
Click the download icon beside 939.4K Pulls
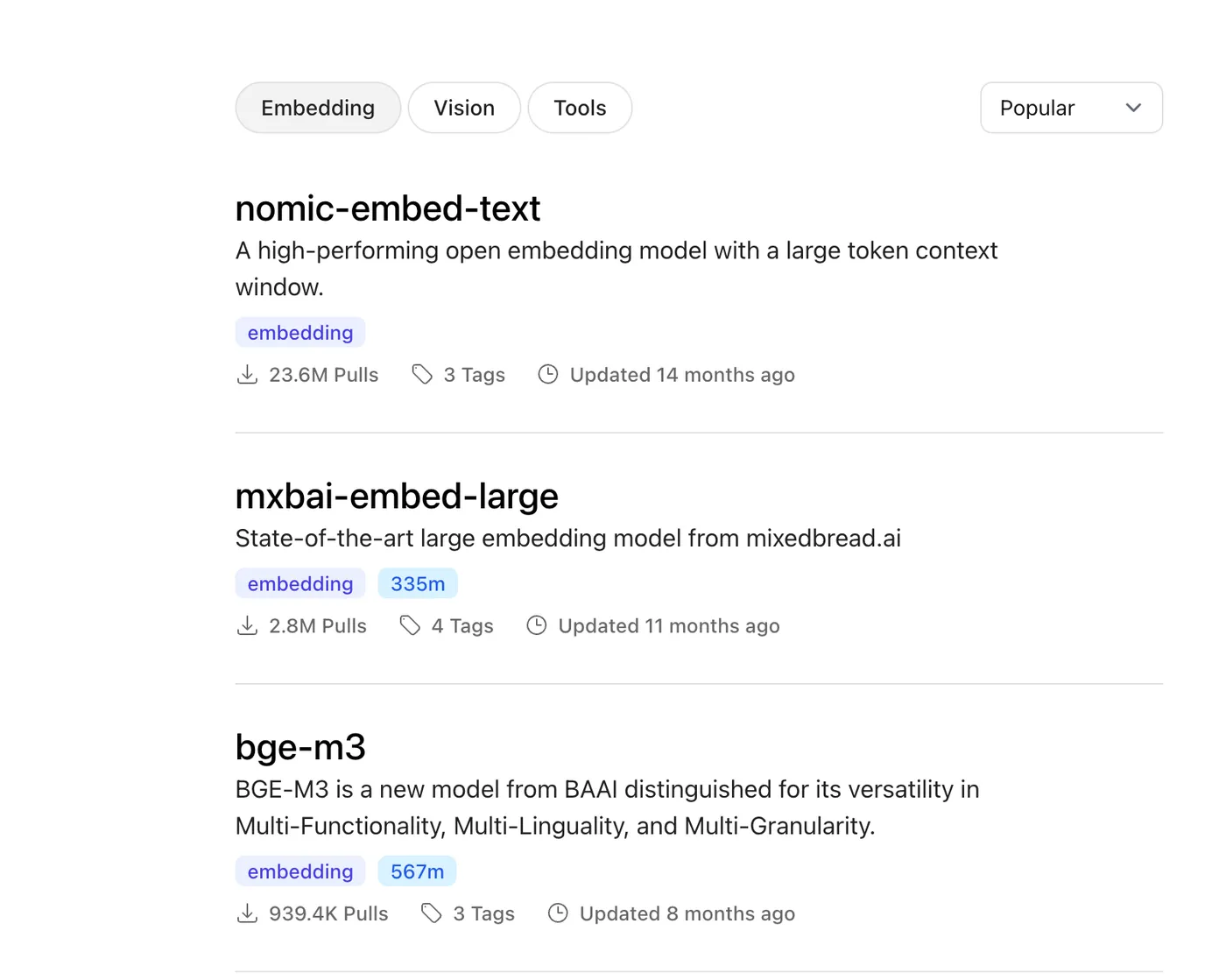247,913
